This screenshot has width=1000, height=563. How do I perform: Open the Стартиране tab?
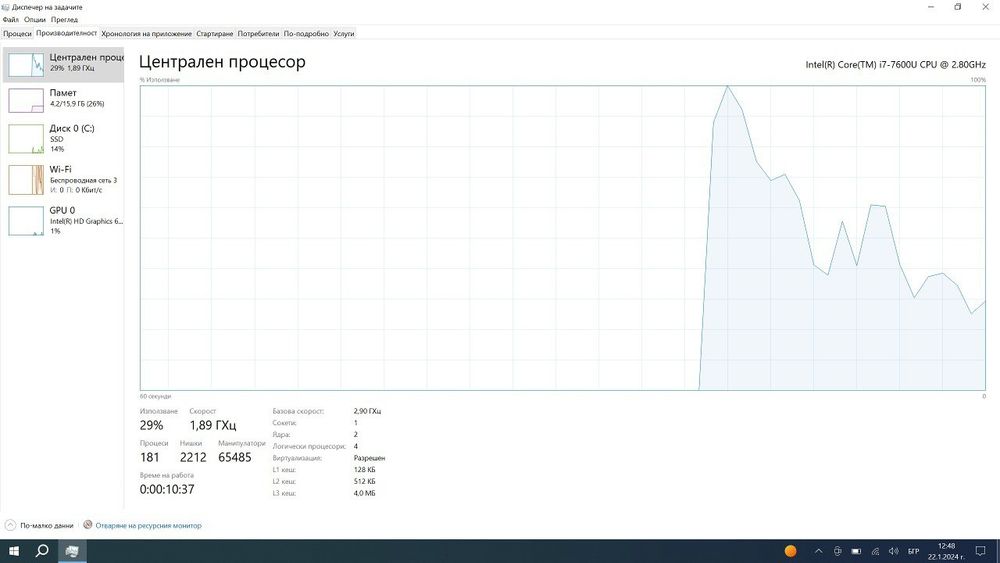point(214,34)
